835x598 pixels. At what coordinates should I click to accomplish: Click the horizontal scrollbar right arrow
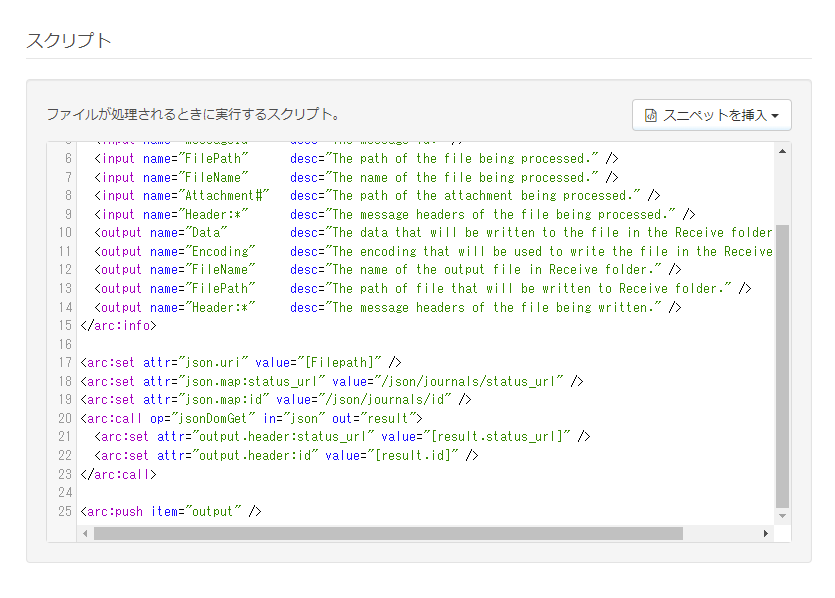point(766,533)
